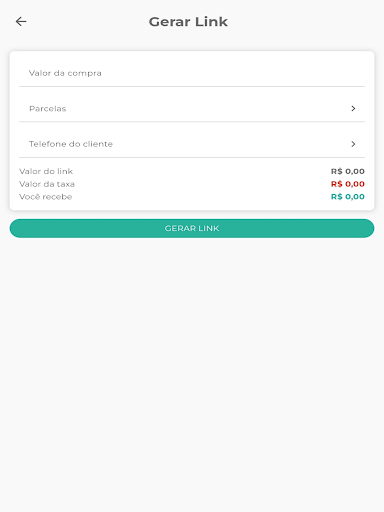Click the Gerar Link page title
384x512 pixels.
pos(188,22)
